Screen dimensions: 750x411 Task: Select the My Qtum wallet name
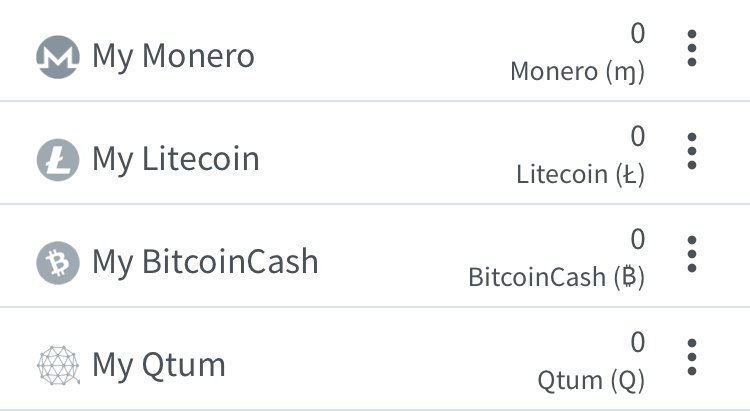(x=158, y=366)
